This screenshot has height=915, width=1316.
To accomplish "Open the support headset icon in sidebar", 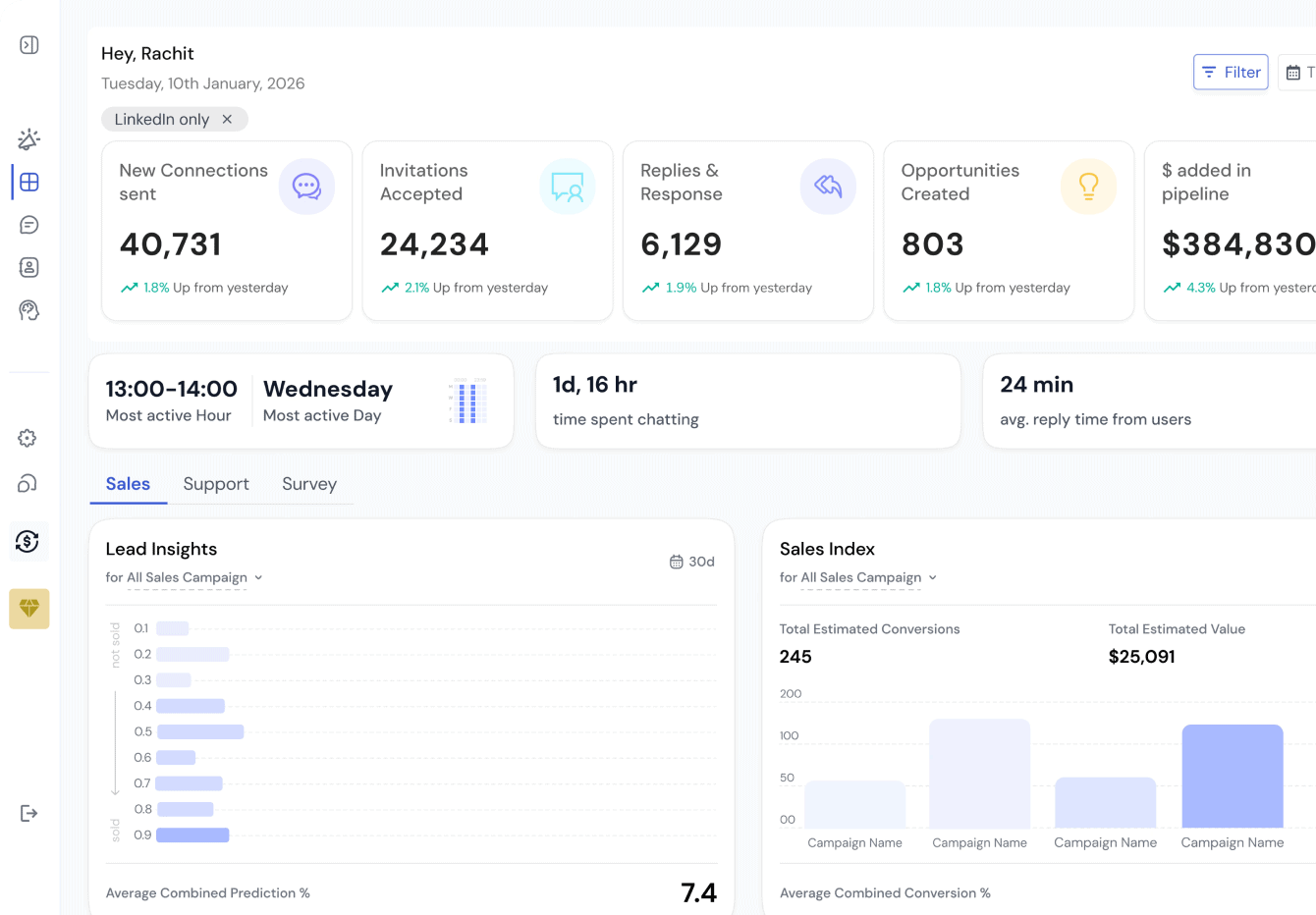I will click(x=28, y=483).
